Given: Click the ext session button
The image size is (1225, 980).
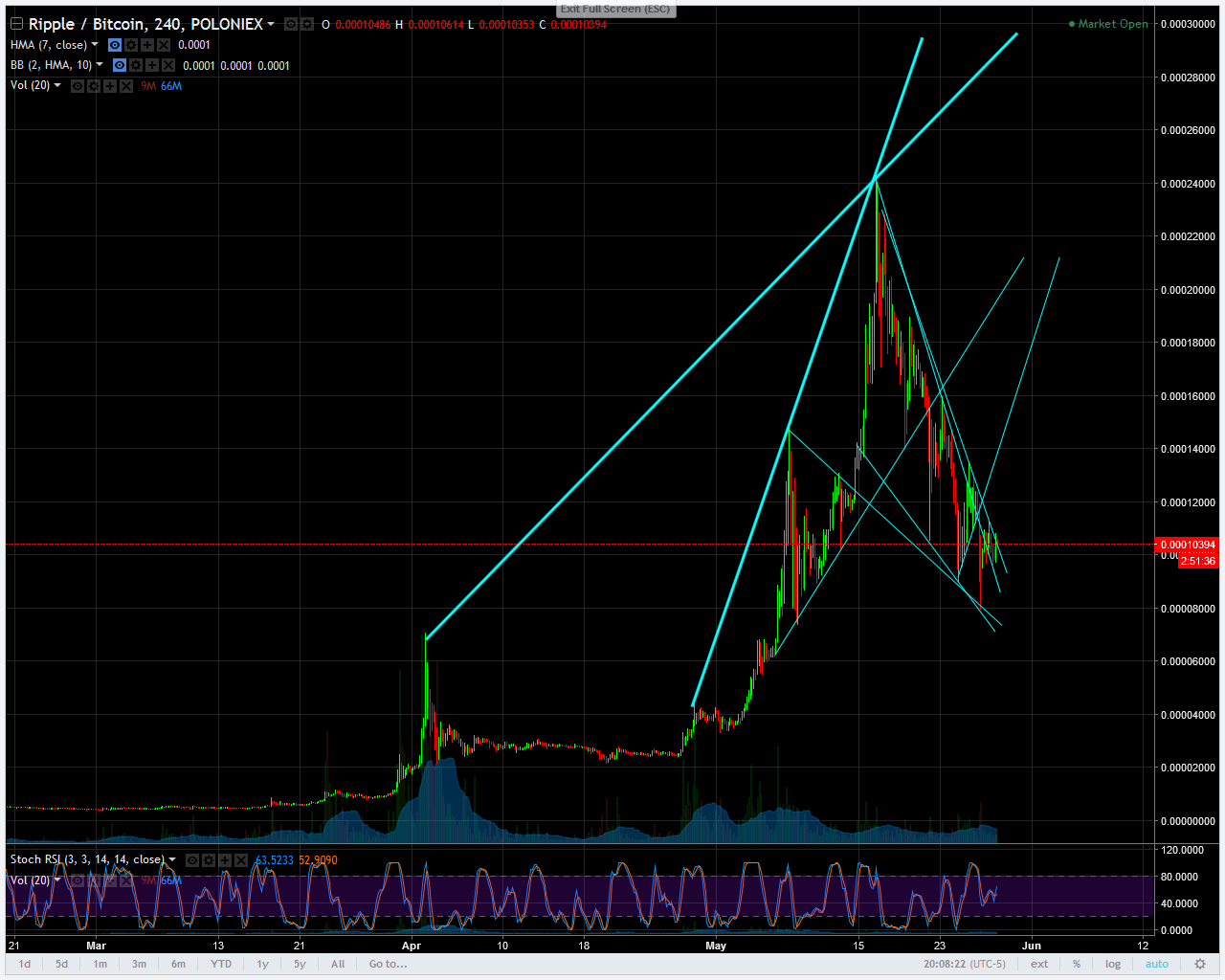Looking at the screenshot, I should (x=1038, y=964).
